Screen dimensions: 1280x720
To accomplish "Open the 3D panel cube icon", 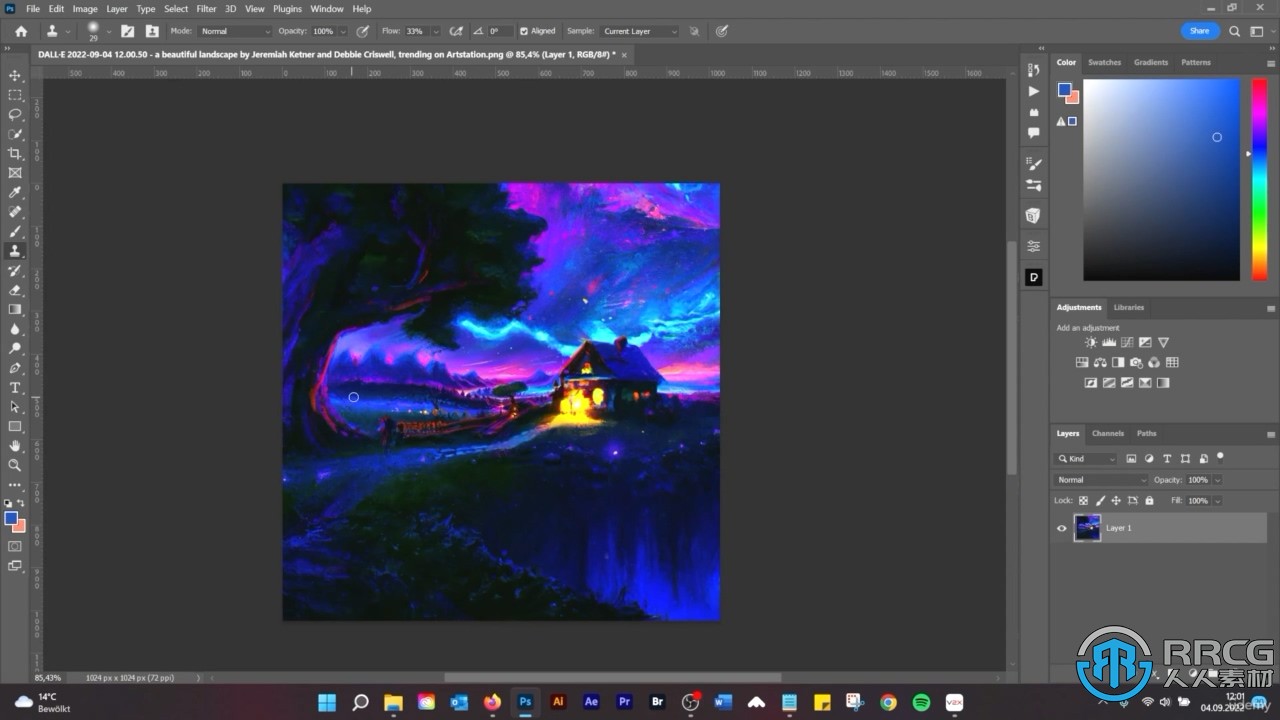I will point(1034,215).
